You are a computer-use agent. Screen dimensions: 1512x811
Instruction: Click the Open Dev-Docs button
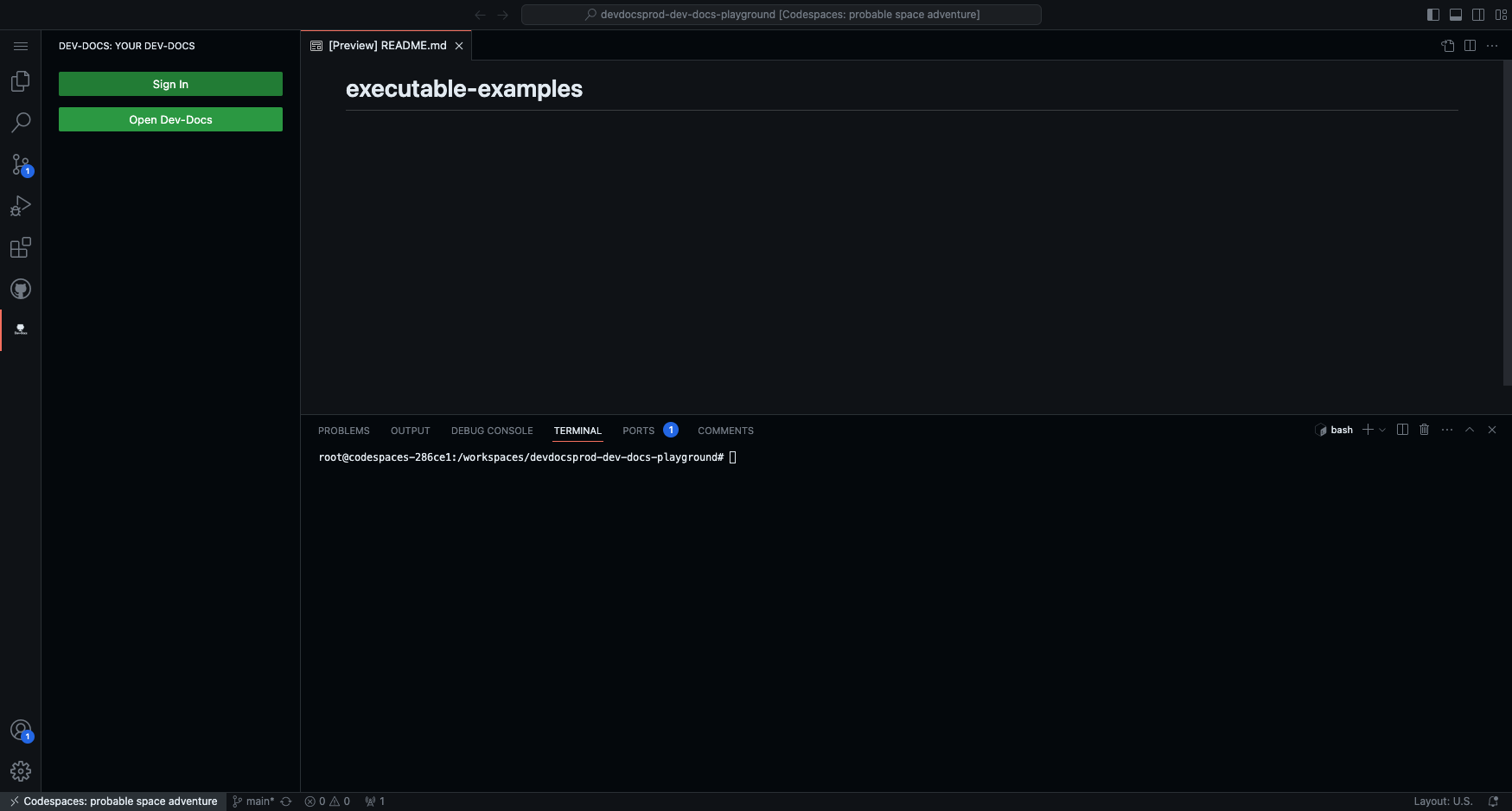[x=170, y=119]
